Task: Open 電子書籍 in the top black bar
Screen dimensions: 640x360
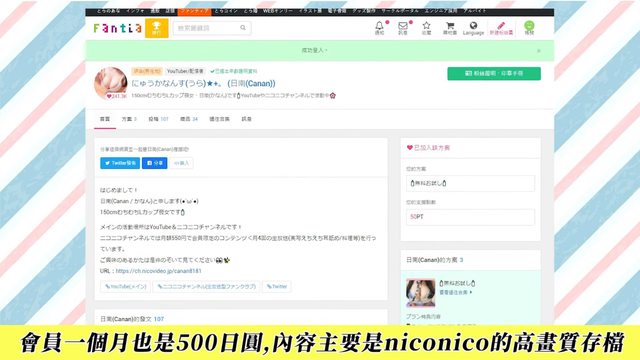Action: (x=337, y=11)
